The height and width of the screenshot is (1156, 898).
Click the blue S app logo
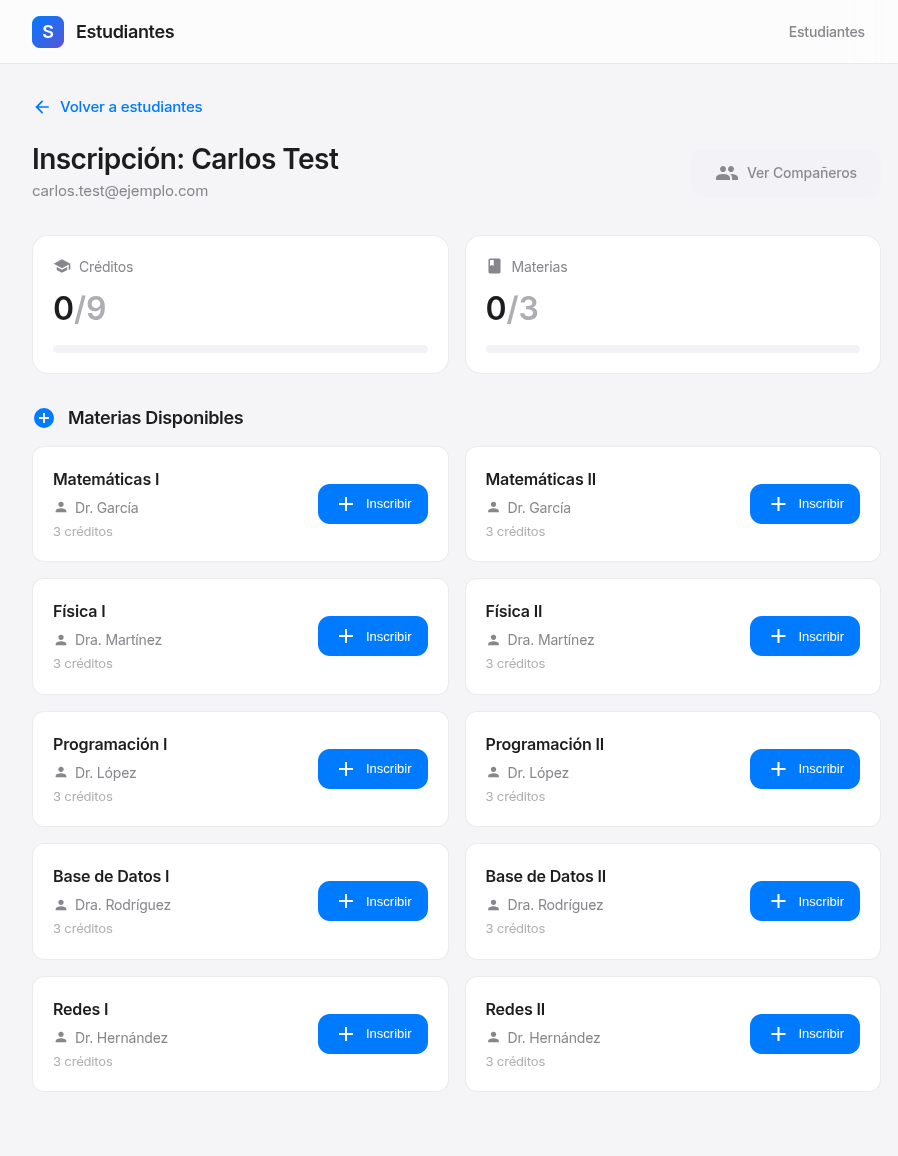48,32
